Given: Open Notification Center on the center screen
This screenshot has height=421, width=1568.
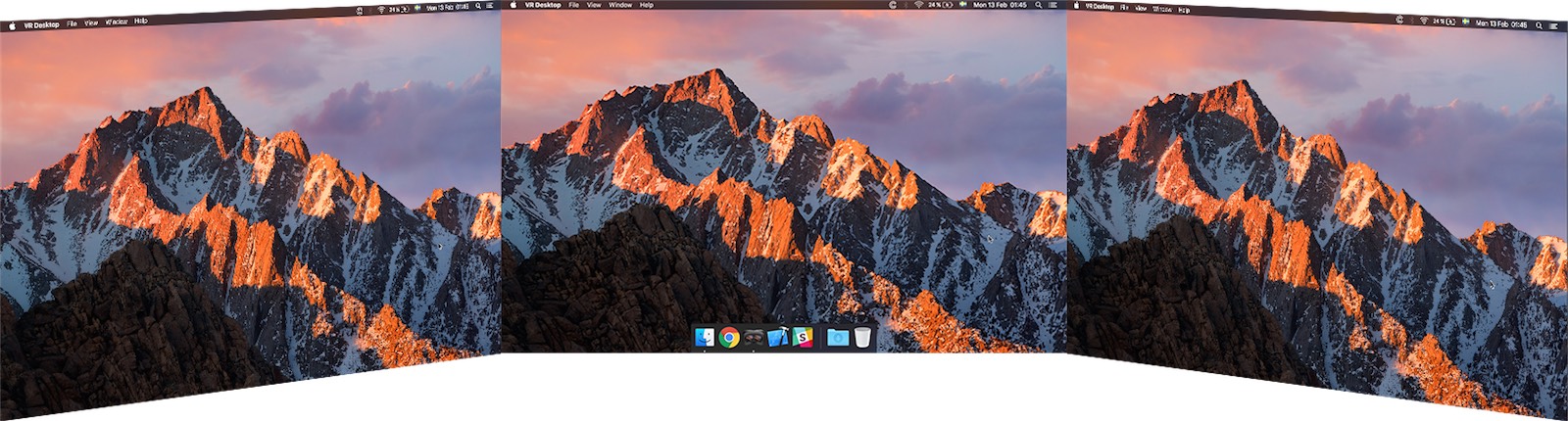Looking at the screenshot, I should click(x=1053, y=5).
